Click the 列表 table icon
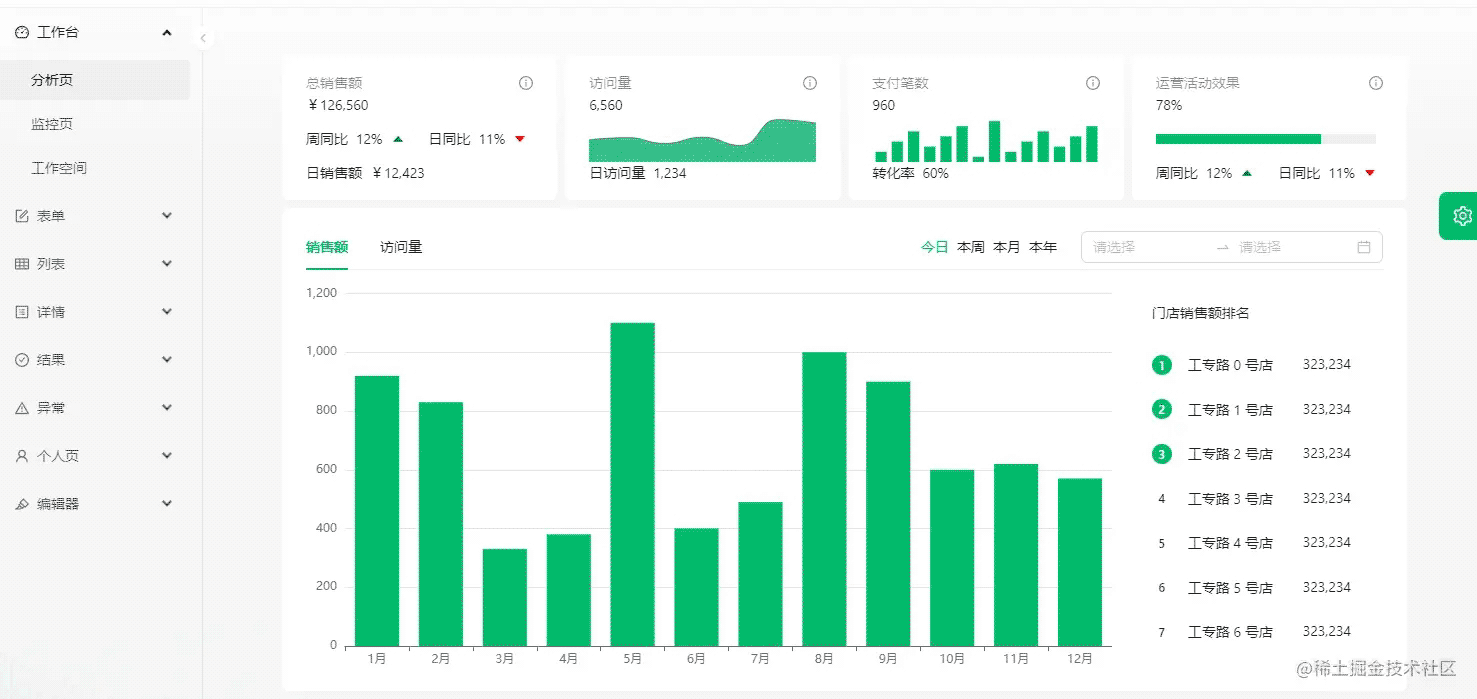Screen dimensions: 1477x699 [x=22, y=264]
